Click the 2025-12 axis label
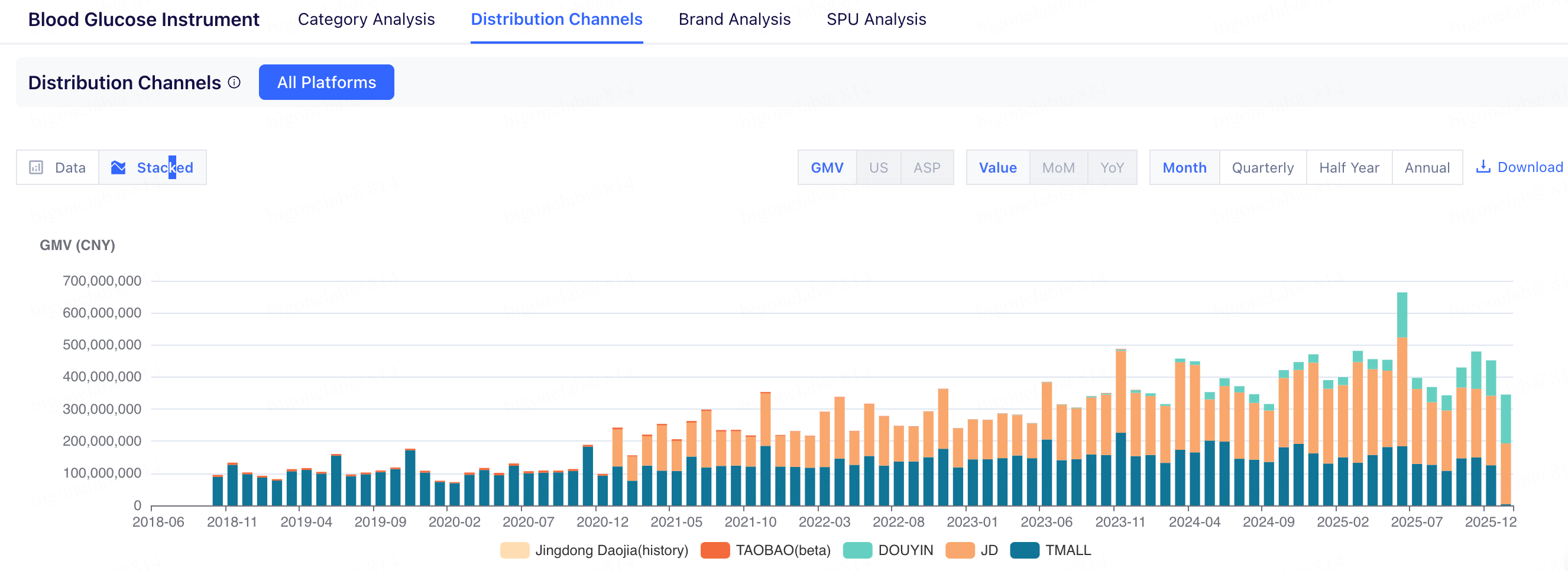Screen dimensions: 1568x571 (1491, 522)
